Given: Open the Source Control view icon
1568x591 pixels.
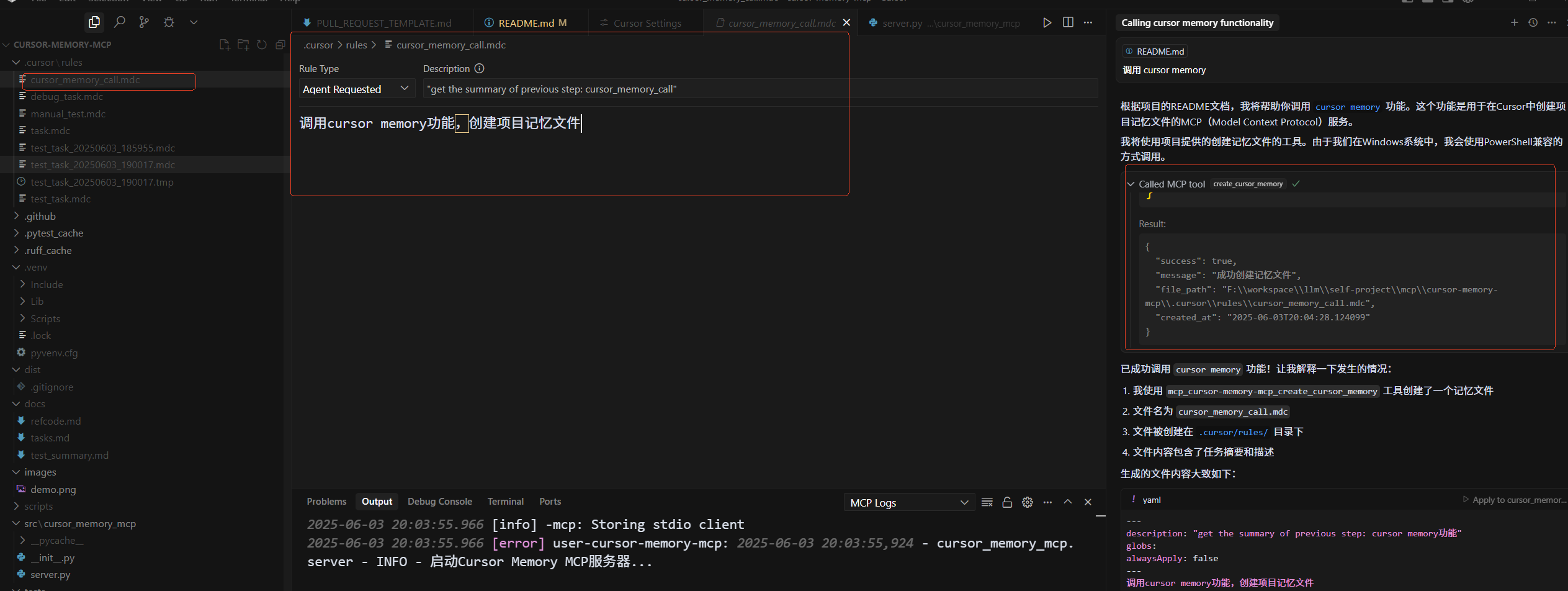Looking at the screenshot, I should click(x=144, y=22).
